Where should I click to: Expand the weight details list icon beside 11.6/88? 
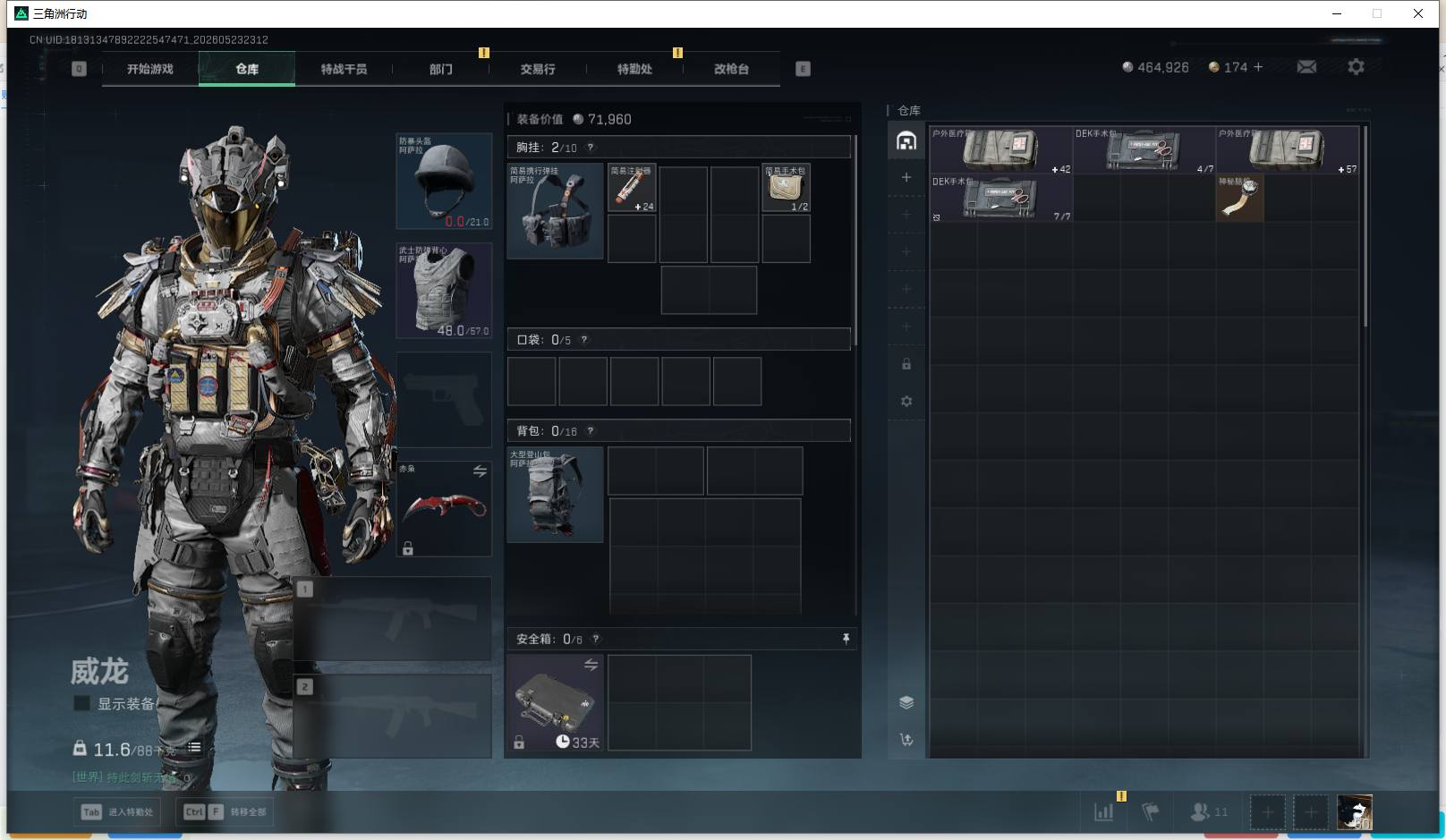point(194,748)
